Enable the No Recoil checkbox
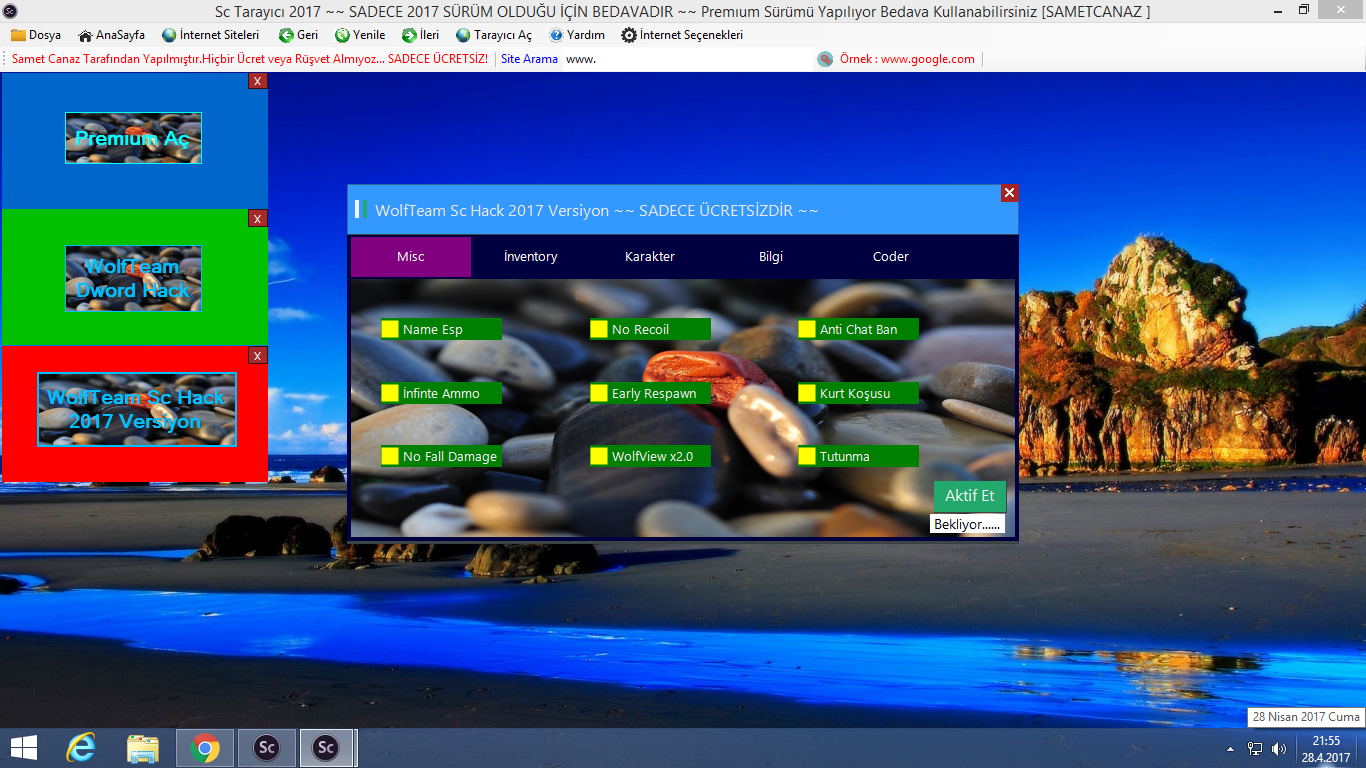The width and height of the screenshot is (1366, 768). pyautogui.click(x=599, y=329)
